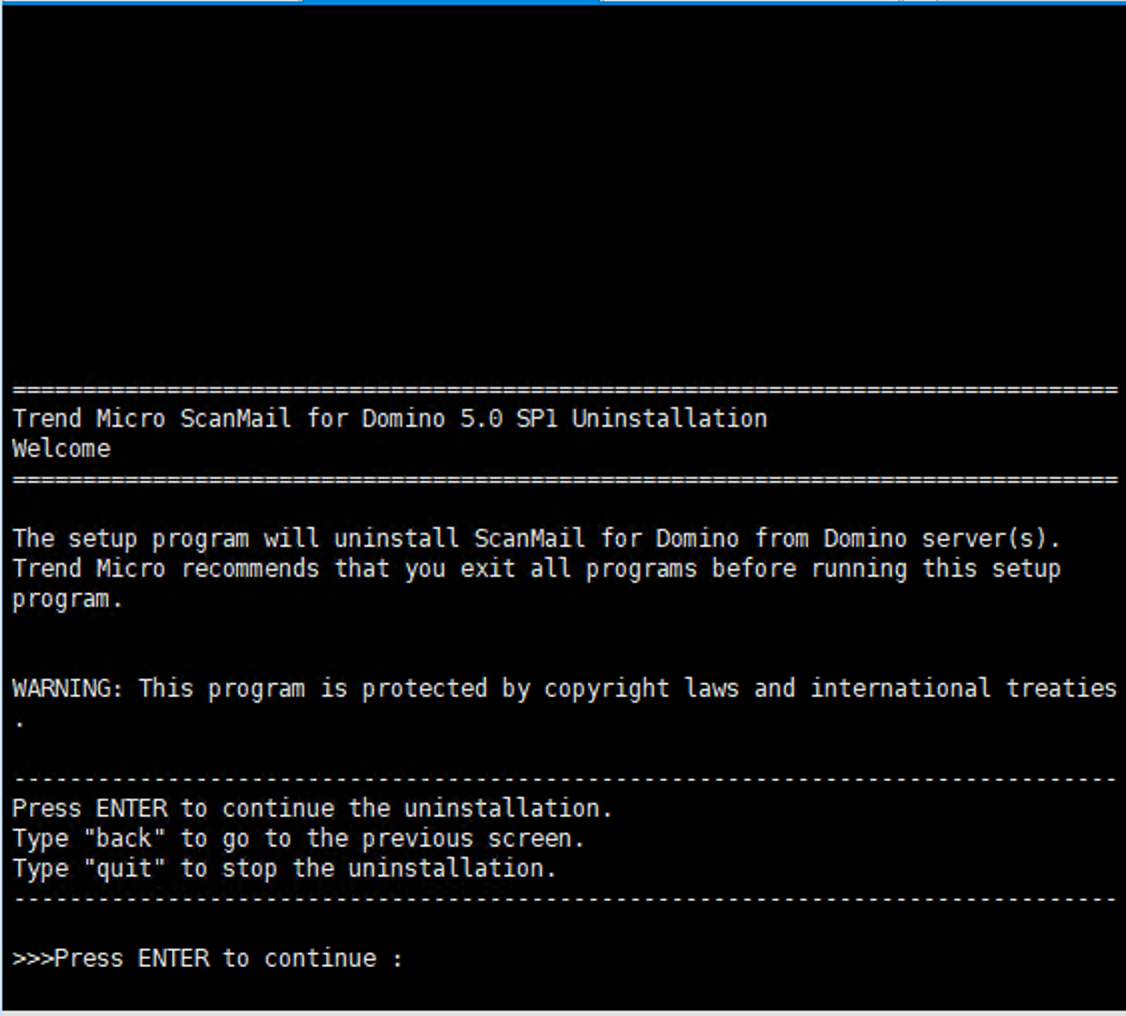Click the "Press ENTER to continue the uninstallation." line

pos(312,808)
